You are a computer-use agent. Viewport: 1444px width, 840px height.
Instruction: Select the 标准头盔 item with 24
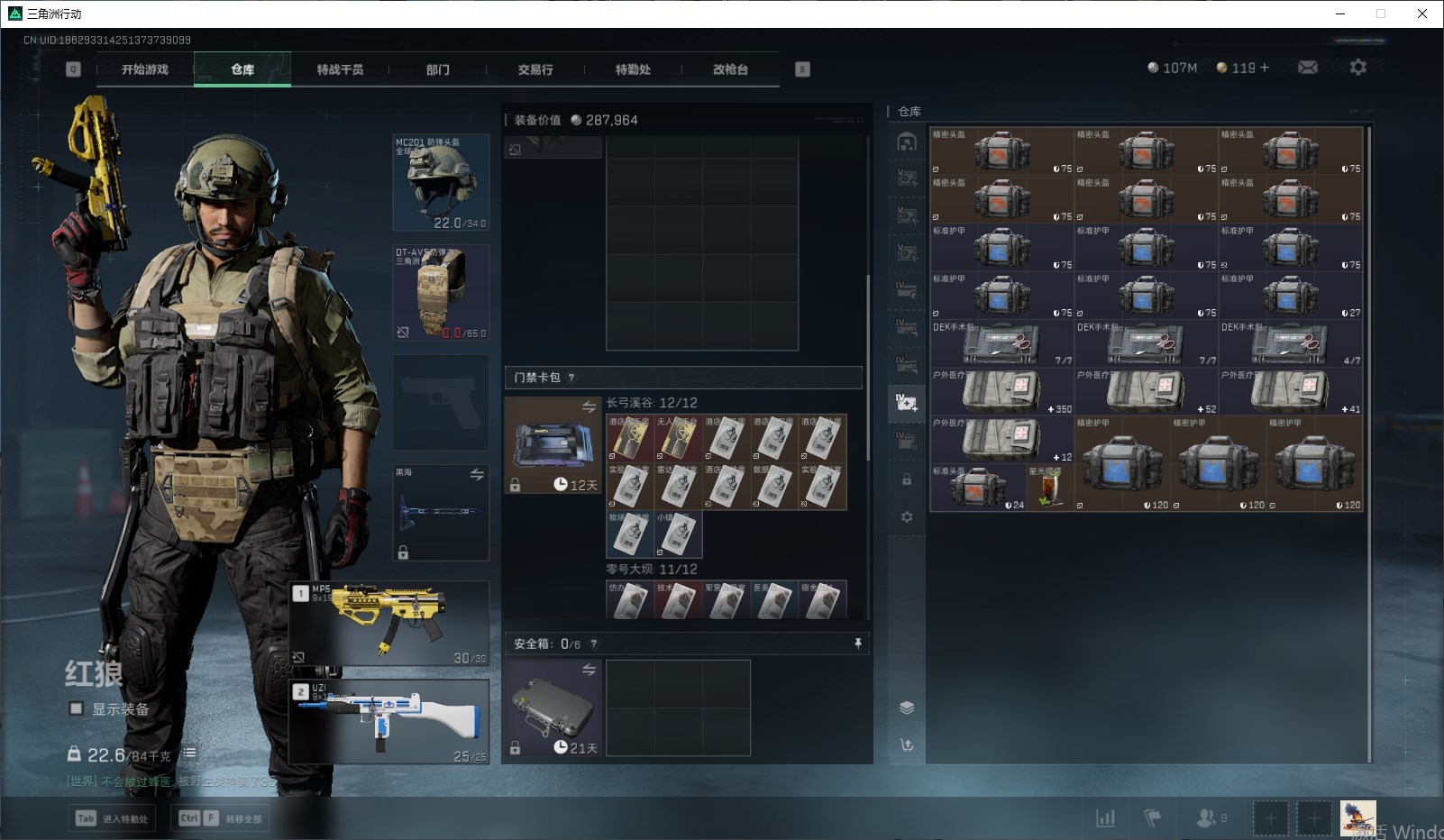point(978,488)
